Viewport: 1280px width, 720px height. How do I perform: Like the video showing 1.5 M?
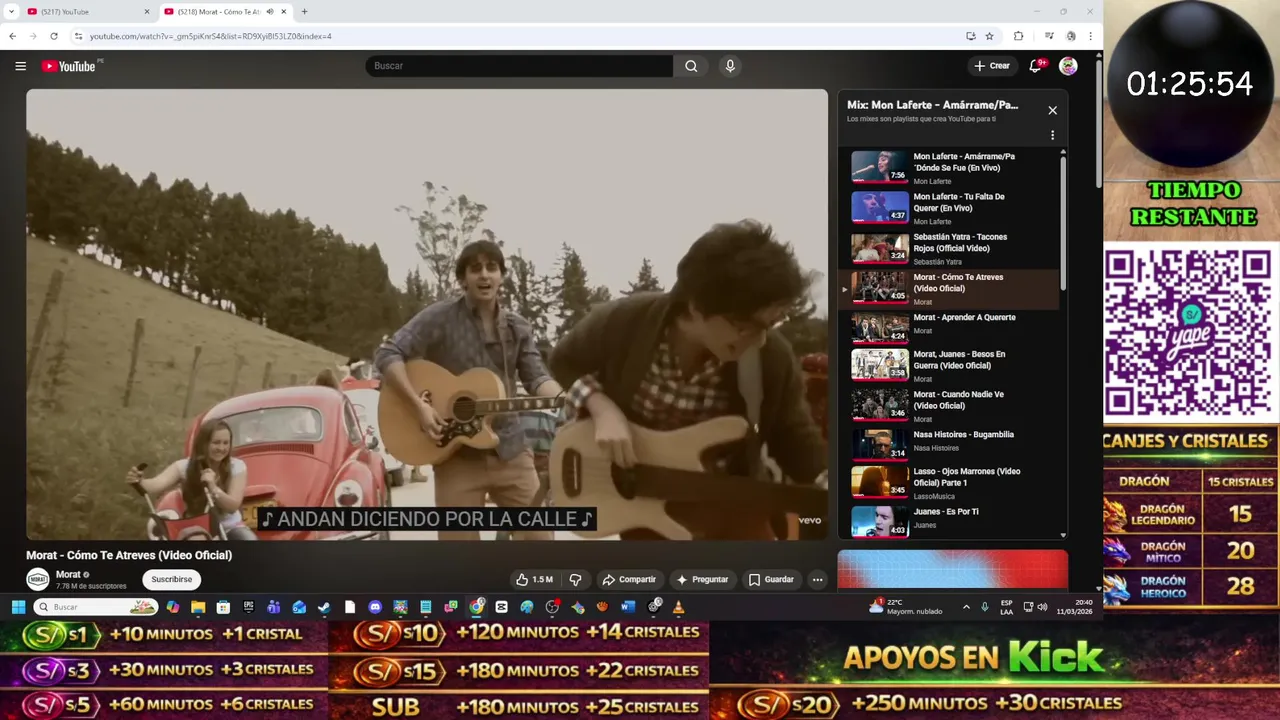point(534,579)
